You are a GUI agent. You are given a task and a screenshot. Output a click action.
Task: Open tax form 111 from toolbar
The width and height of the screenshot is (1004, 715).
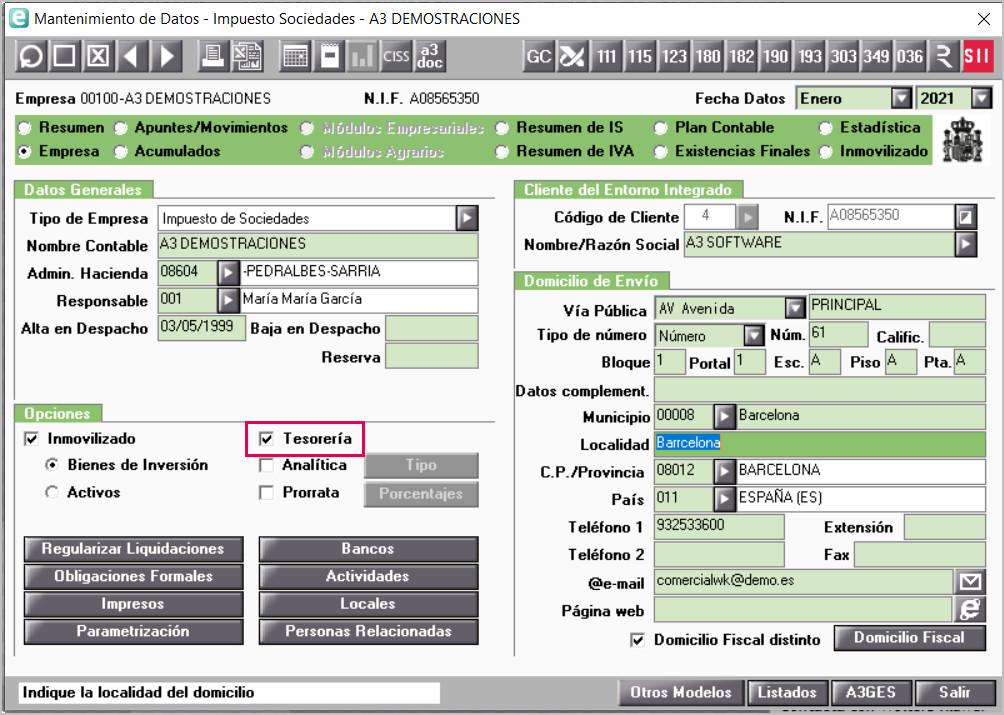coord(606,56)
